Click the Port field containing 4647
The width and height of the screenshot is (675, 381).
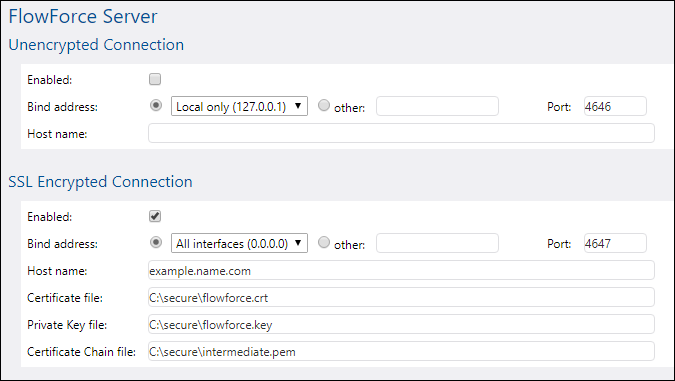(x=615, y=243)
